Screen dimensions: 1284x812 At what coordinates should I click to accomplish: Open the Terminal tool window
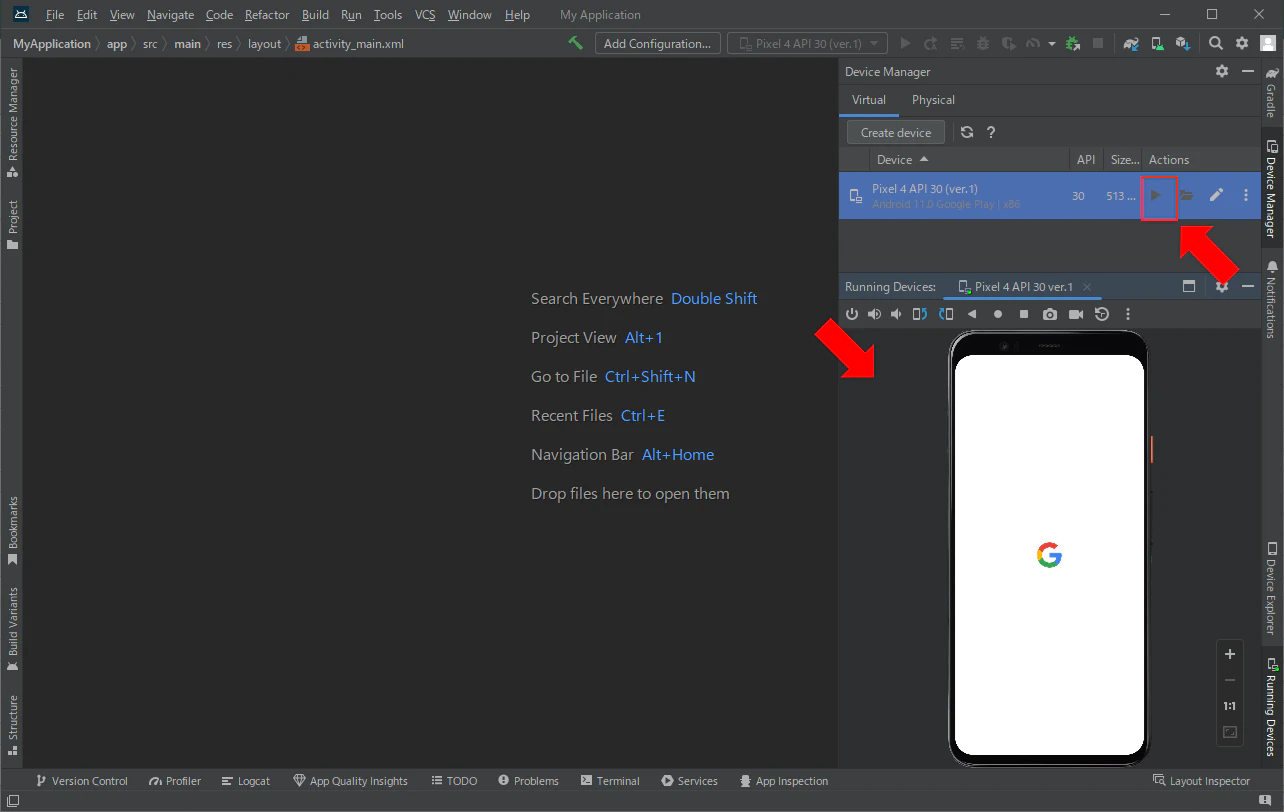[x=609, y=781]
